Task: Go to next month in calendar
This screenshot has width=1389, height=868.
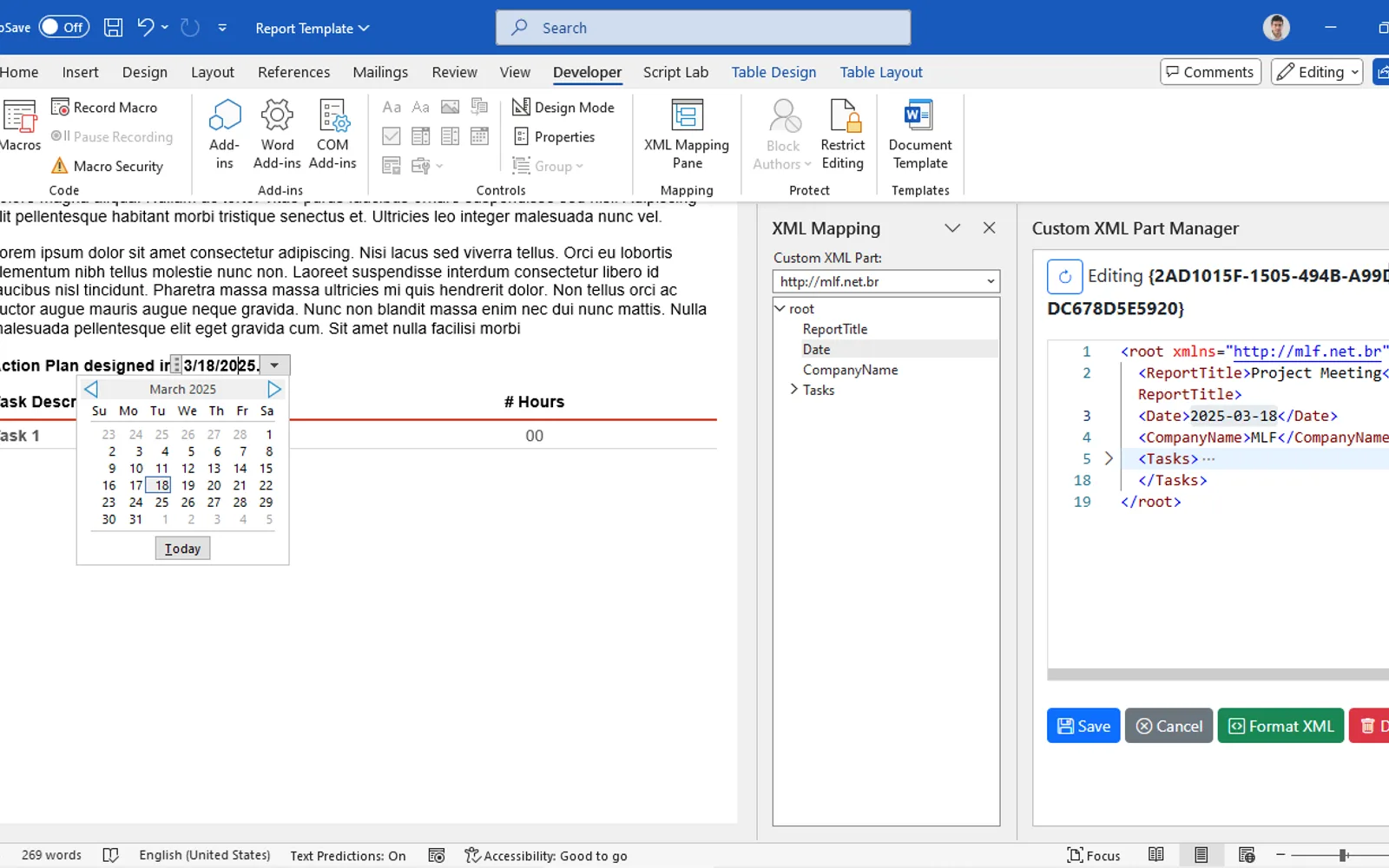Action: [274, 389]
